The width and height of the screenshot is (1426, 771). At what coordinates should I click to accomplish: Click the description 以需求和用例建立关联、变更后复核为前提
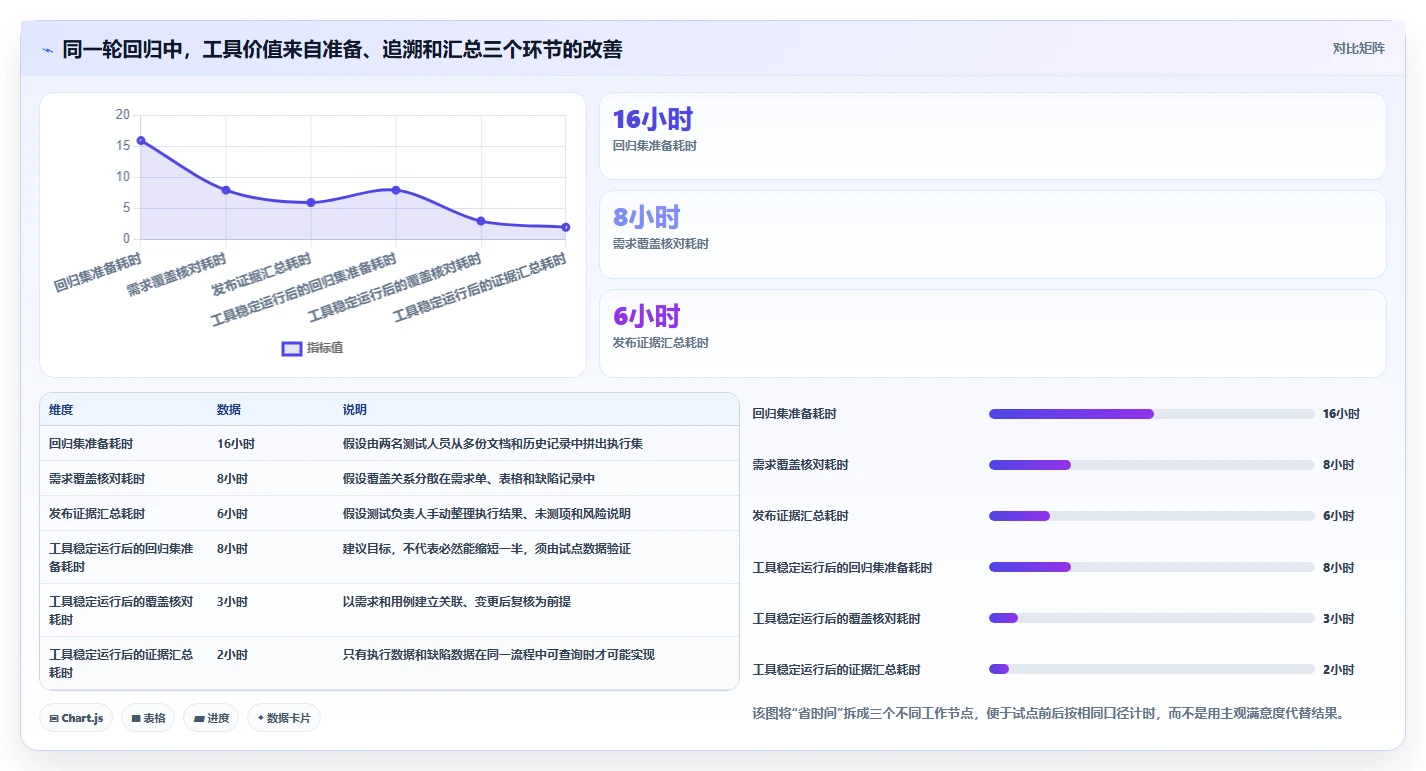click(x=457, y=602)
